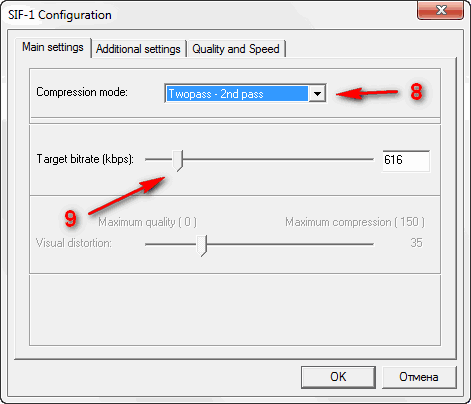Click the 'Target bitrate (kbps):' label

[85, 159]
